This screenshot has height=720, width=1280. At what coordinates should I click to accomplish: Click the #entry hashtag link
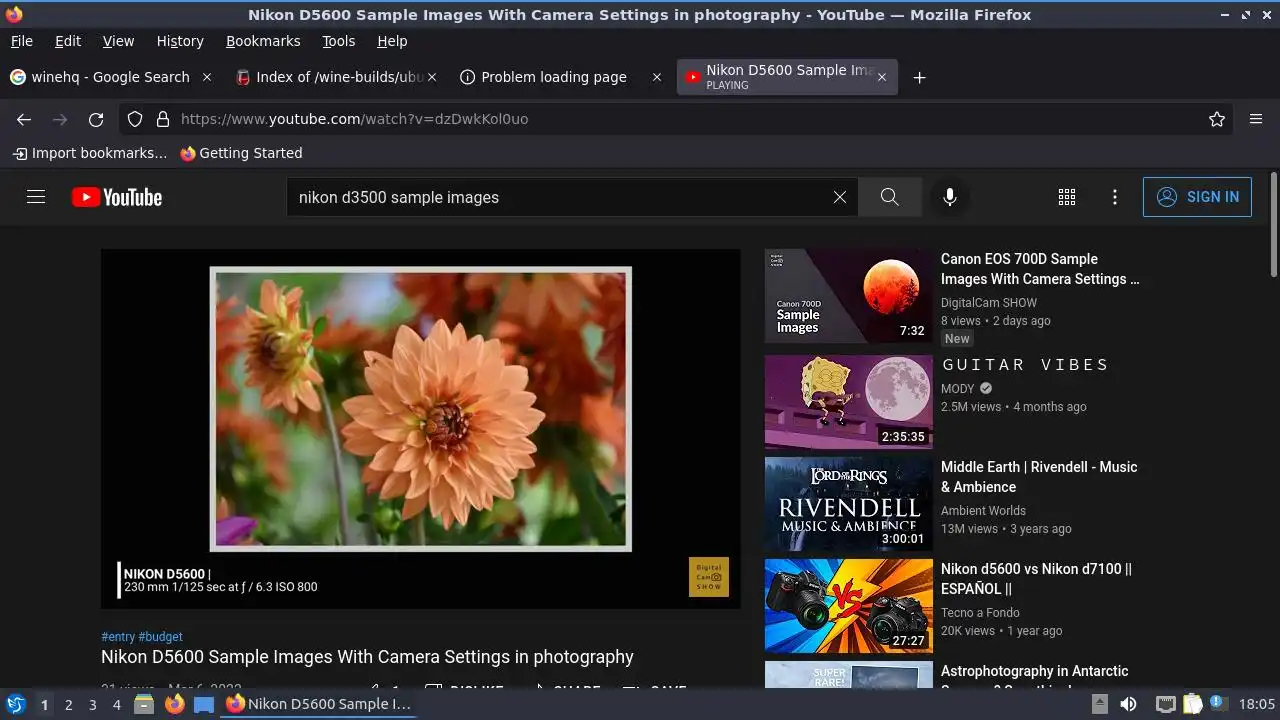click(x=118, y=636)
